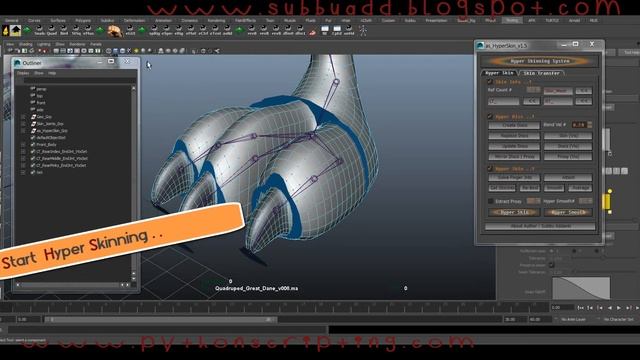Image resolution: width=640 pixels, height=360 pixels.
Task: Open the Display menu in Outliner
Action: click(22, 73)
